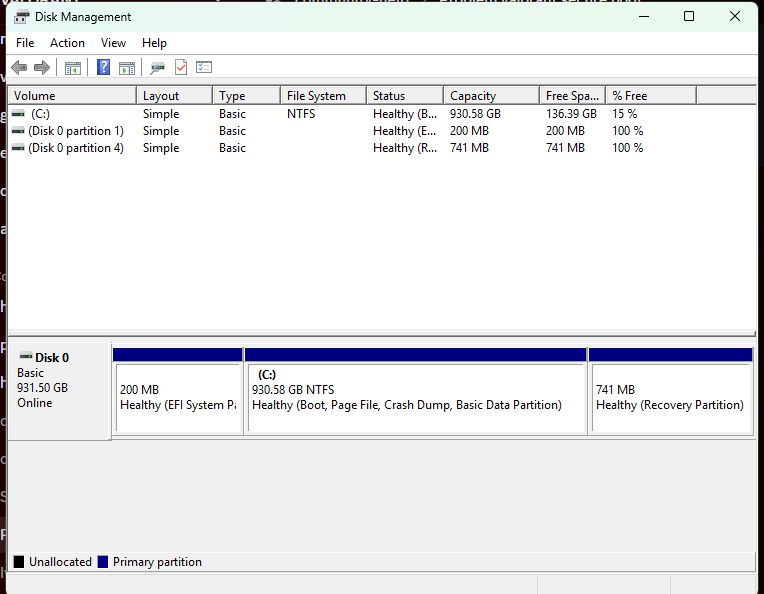
Task: Open the Action menu
Action: pos(67,43)
